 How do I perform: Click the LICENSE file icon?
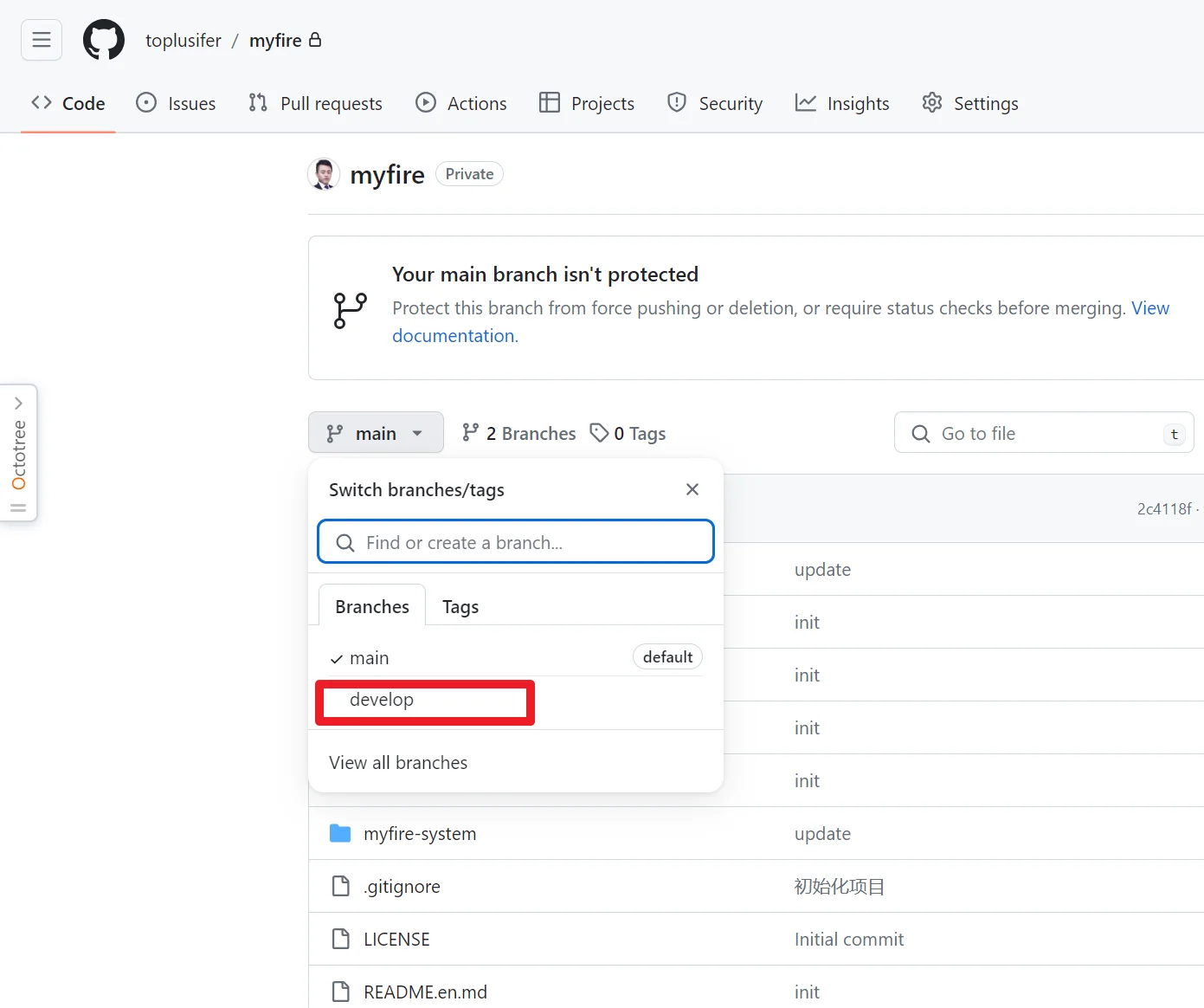(341, 939)
